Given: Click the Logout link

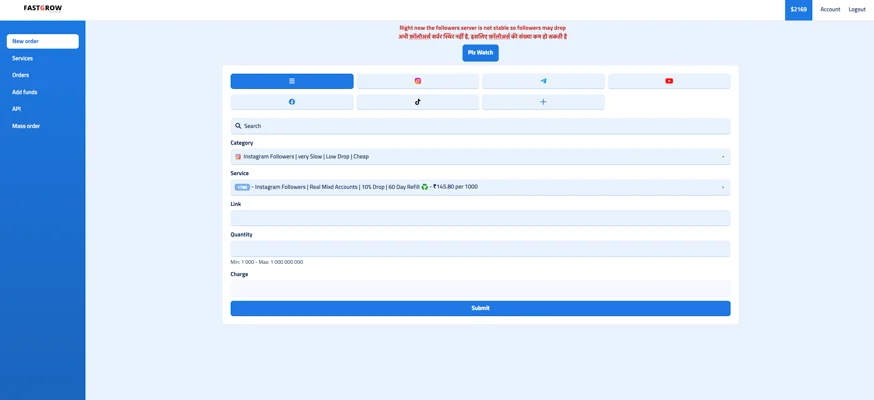Looking at the screenshot, I should tap(857, 9).
